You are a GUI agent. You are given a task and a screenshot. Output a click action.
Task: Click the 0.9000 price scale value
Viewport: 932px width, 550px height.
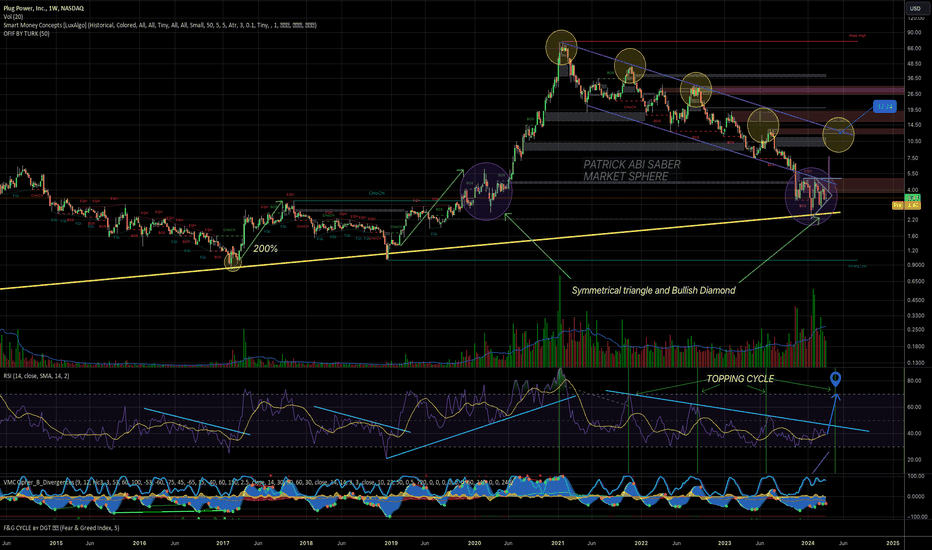coord(915,265)
